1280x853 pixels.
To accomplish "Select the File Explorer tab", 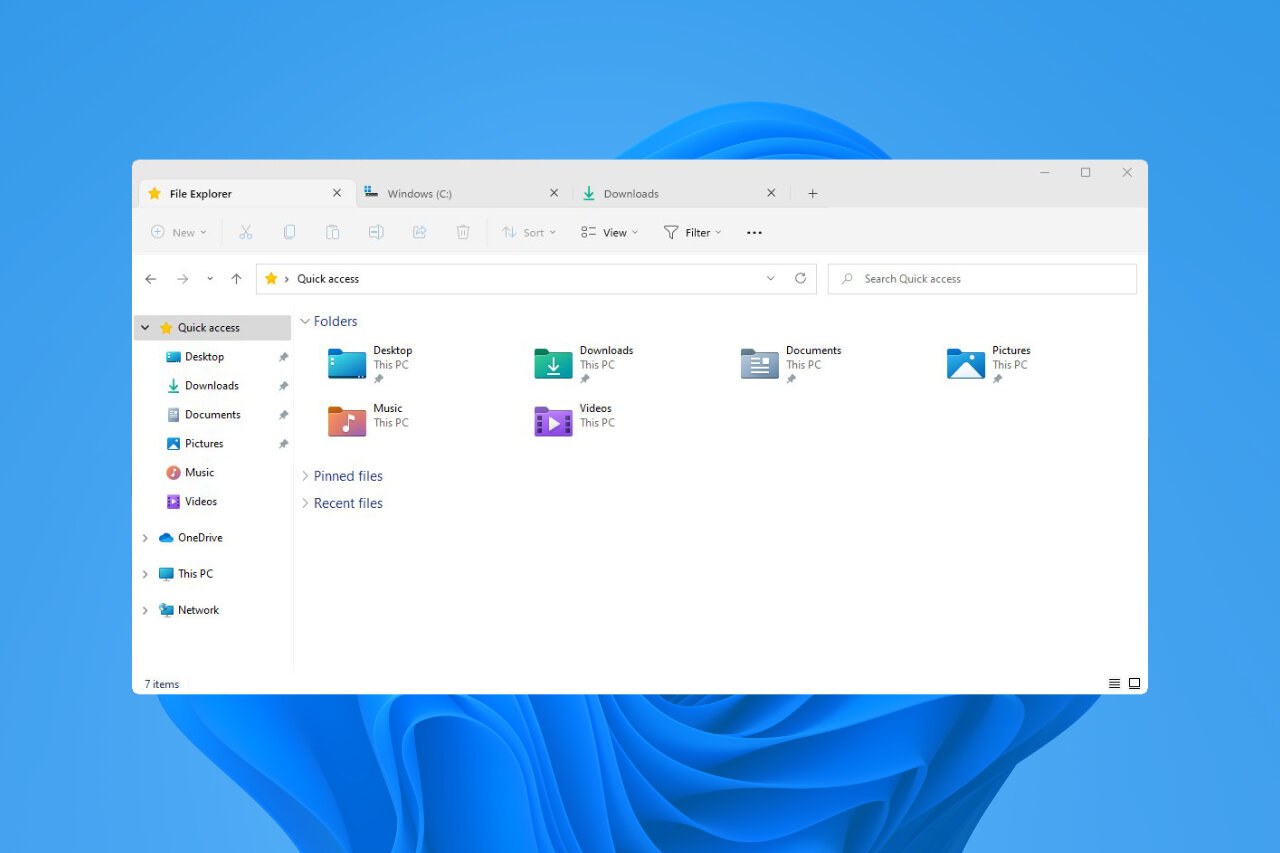I will [x=245, y=193].
